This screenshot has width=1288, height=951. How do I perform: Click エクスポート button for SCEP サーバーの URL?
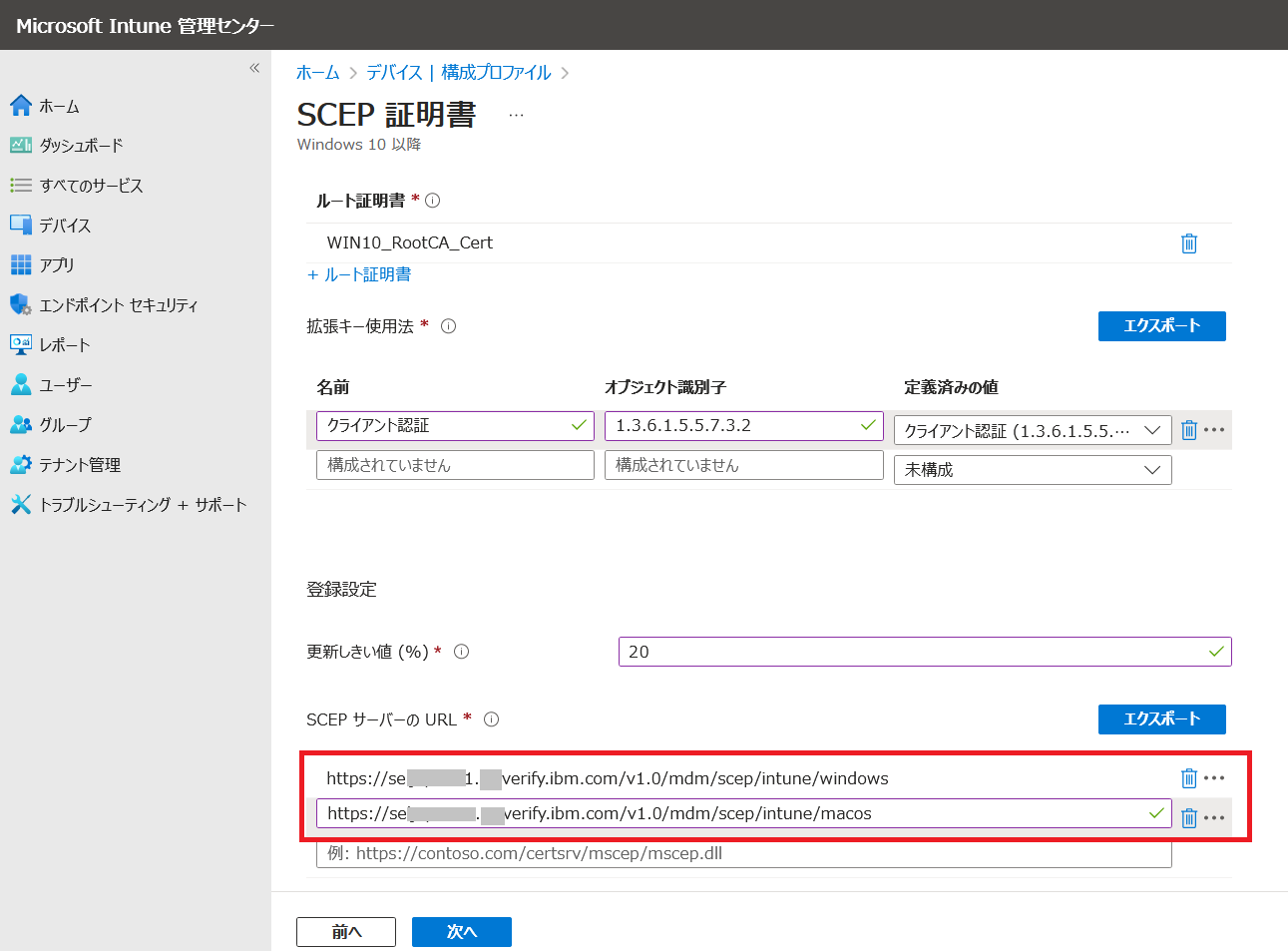point(1162,719)
